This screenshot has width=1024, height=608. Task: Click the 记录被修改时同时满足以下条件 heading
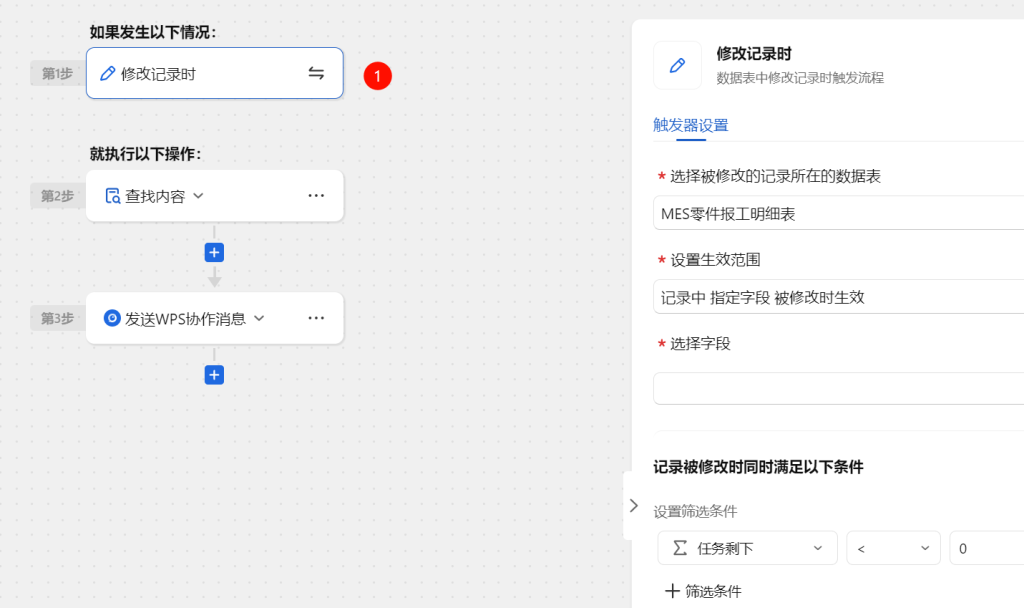758,467
